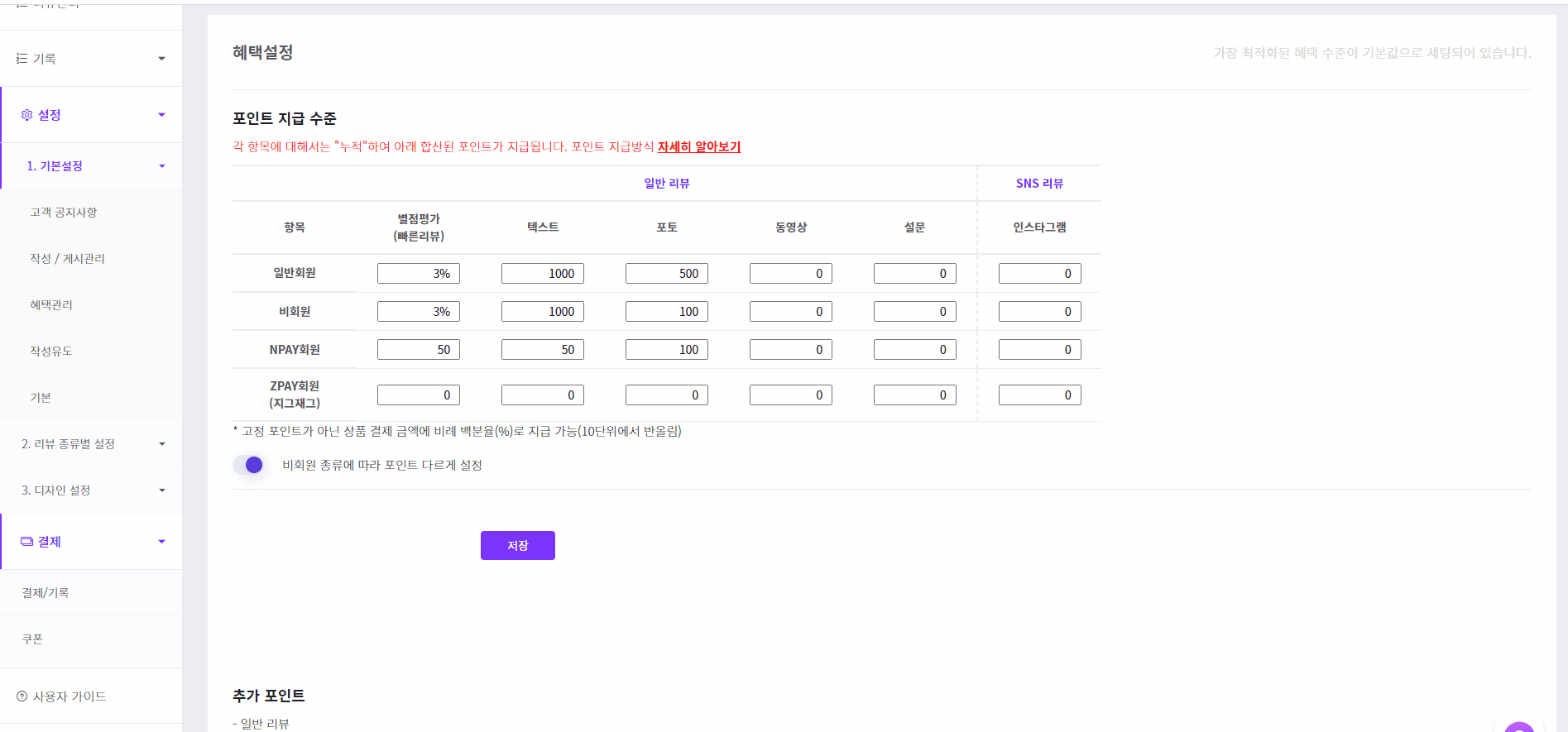Collapse the 설정 menu arrow
1568x732 pixels.
pos(161,115)
